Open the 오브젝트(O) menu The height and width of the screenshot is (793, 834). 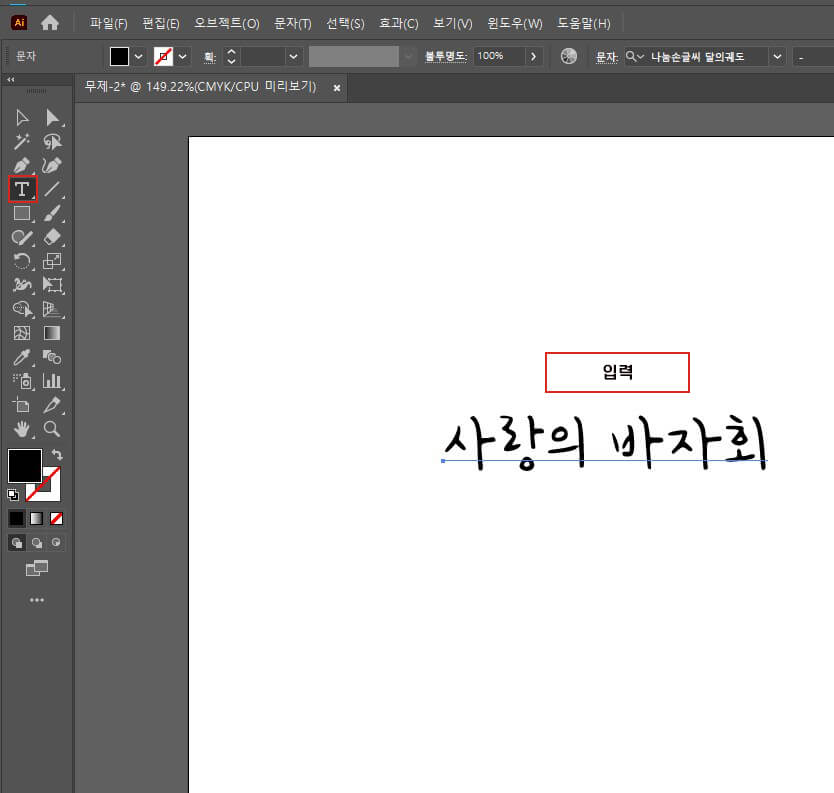point(227,23)
